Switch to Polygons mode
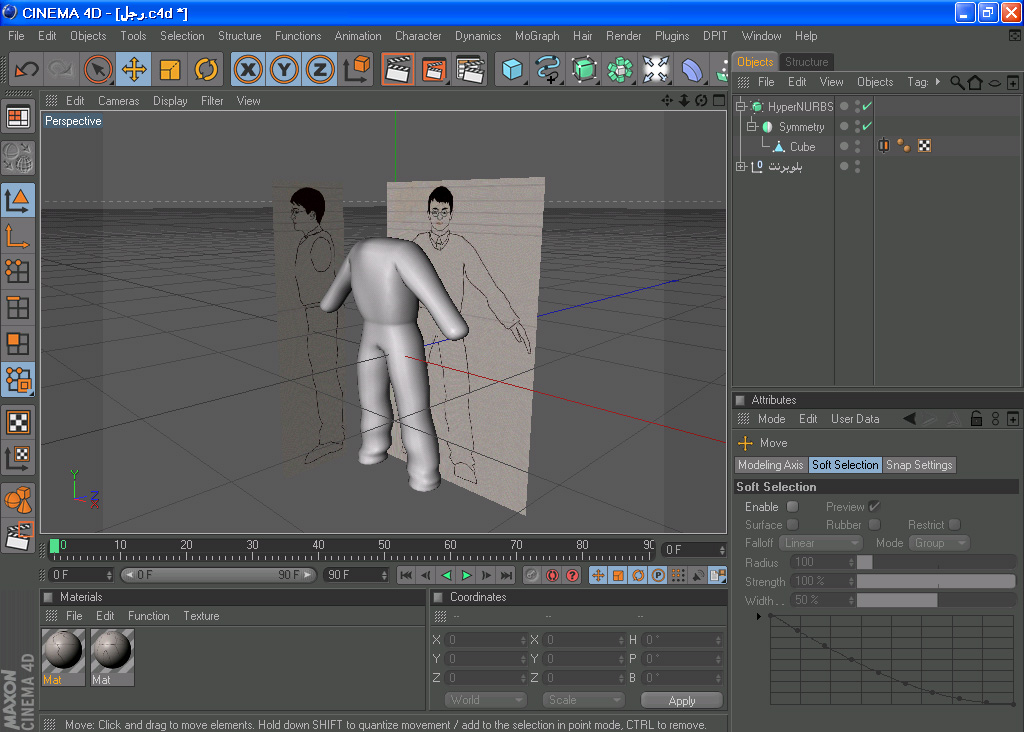1024x732 pixels. coord(18,343)
